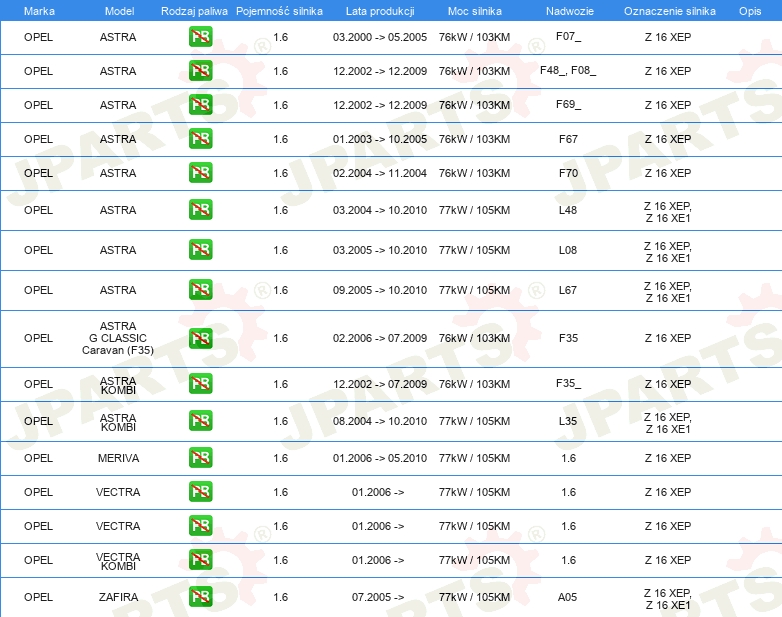Select the date 09.2005 -> 10.2010

point(380,290)
